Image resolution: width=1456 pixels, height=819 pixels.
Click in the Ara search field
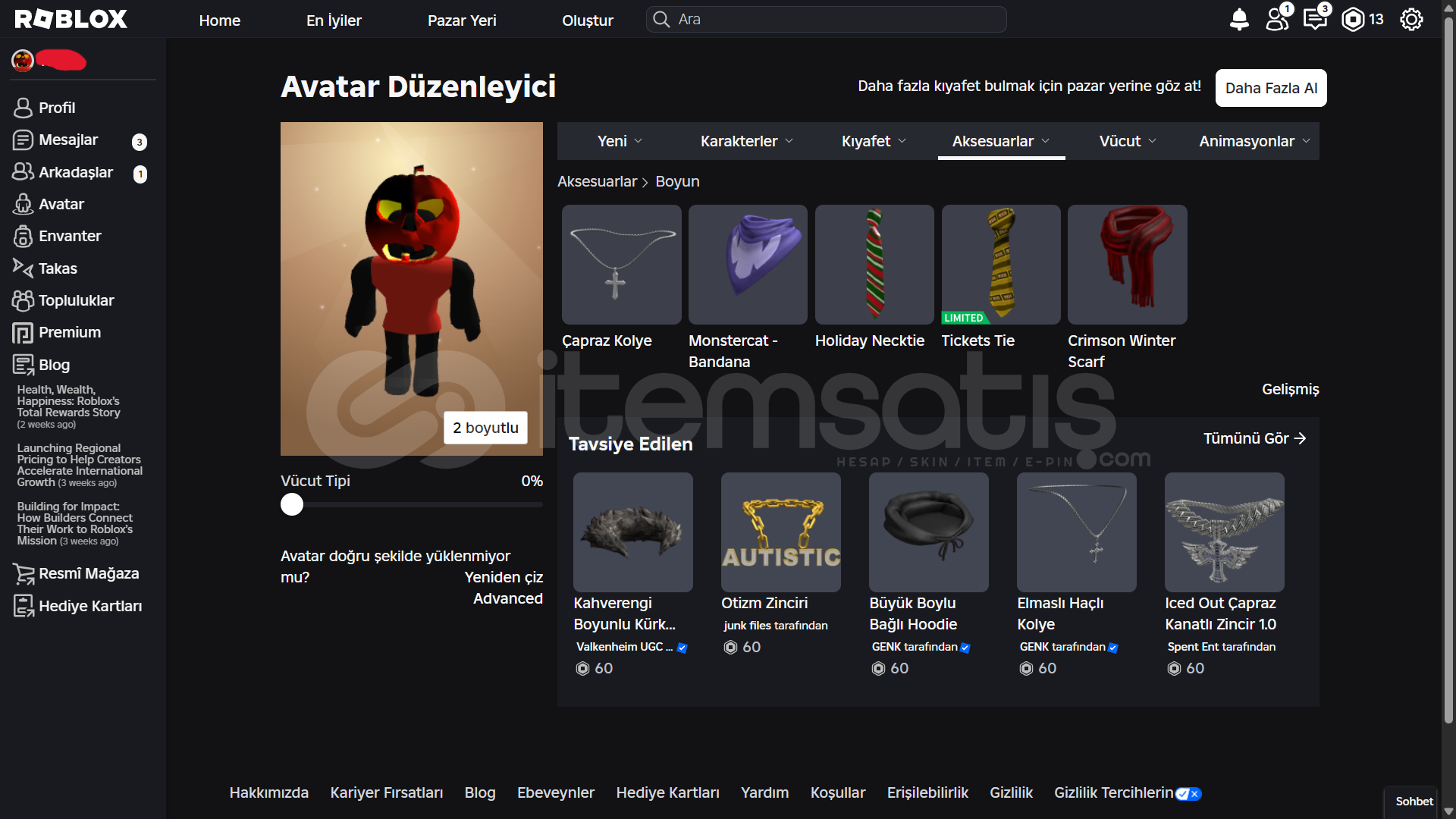click(x=826, y=20)
